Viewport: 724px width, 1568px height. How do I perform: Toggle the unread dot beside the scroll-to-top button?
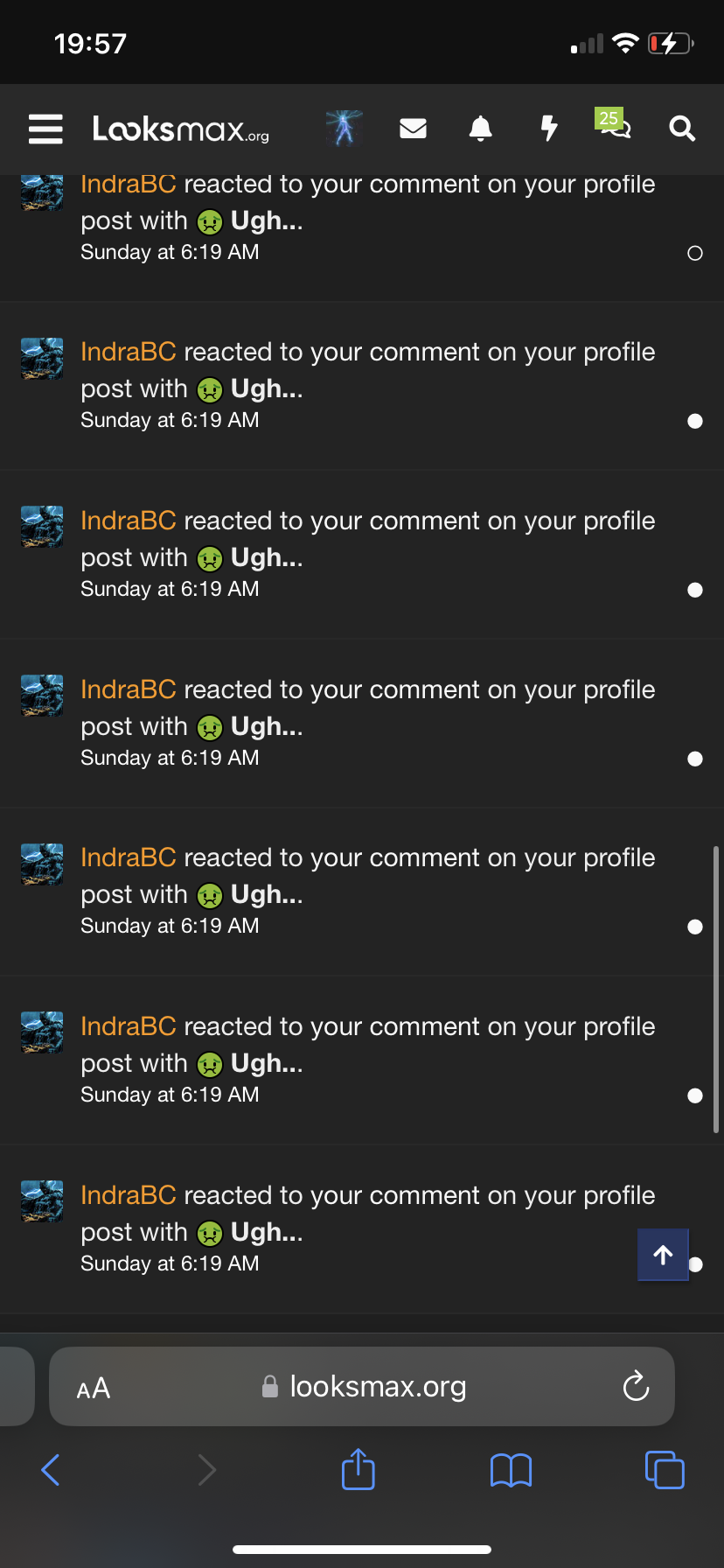coord(696,1264)
